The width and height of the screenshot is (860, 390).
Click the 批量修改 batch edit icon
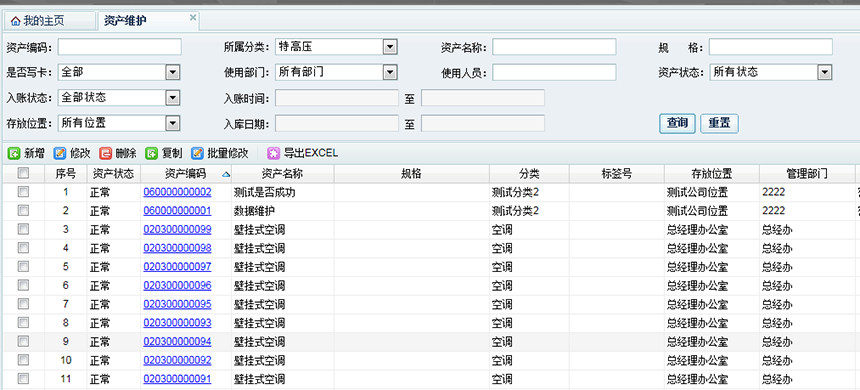[197, 153]
